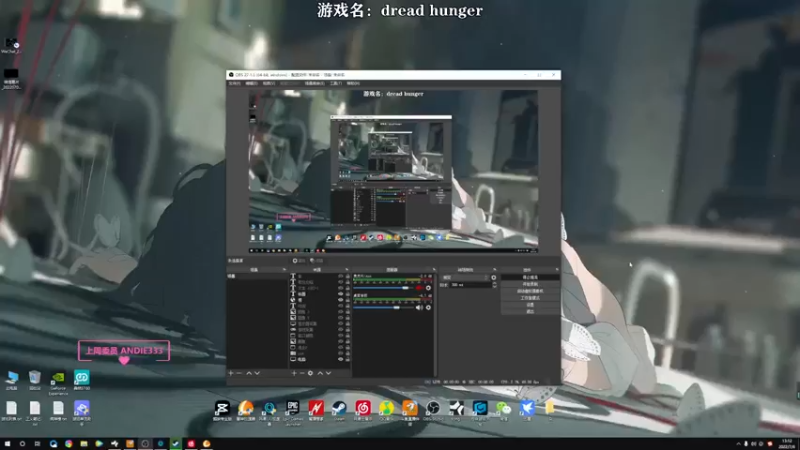Toggle lock on the top text source

[348, 276]
